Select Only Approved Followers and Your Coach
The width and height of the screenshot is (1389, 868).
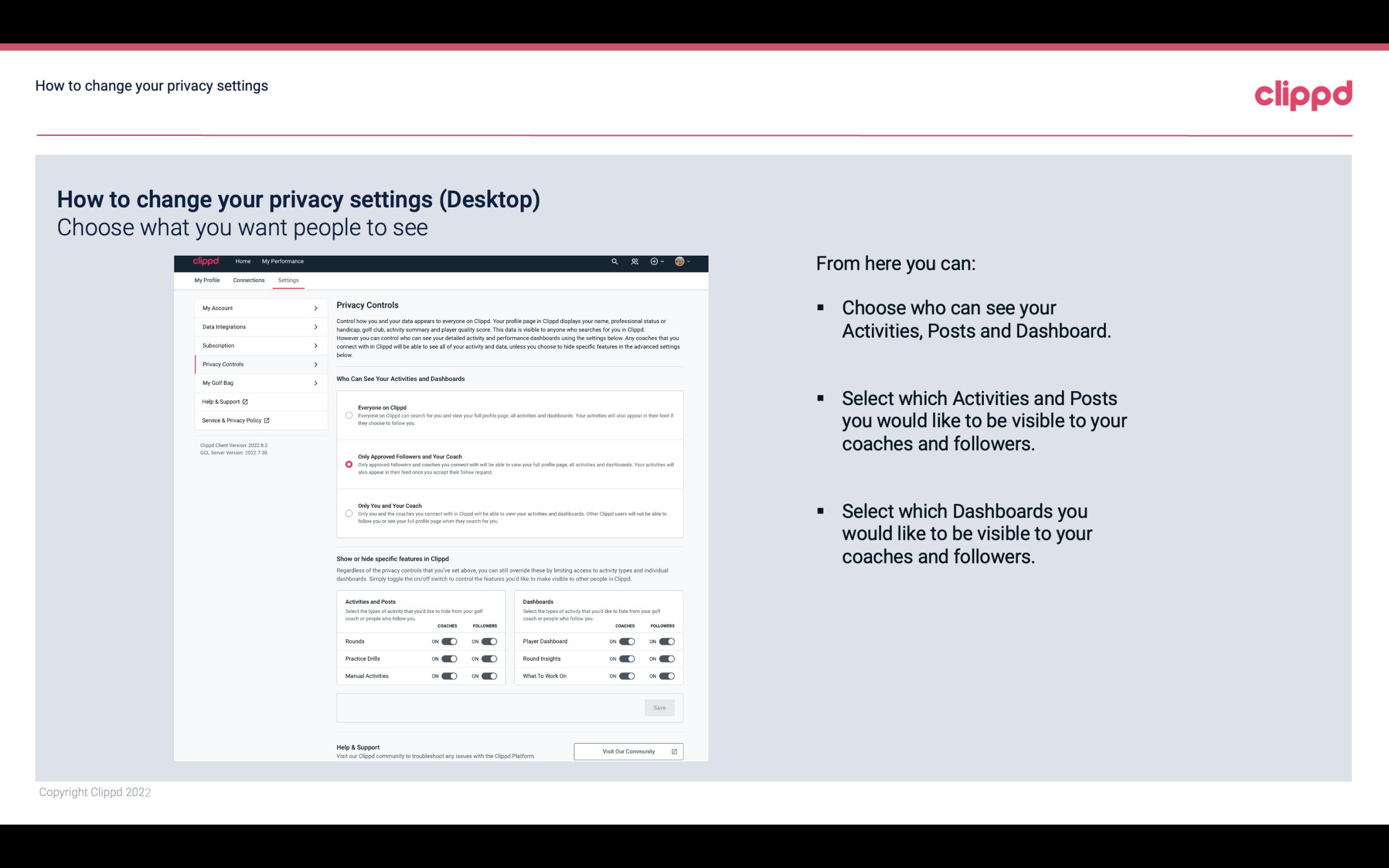click(x=348, y=464)
